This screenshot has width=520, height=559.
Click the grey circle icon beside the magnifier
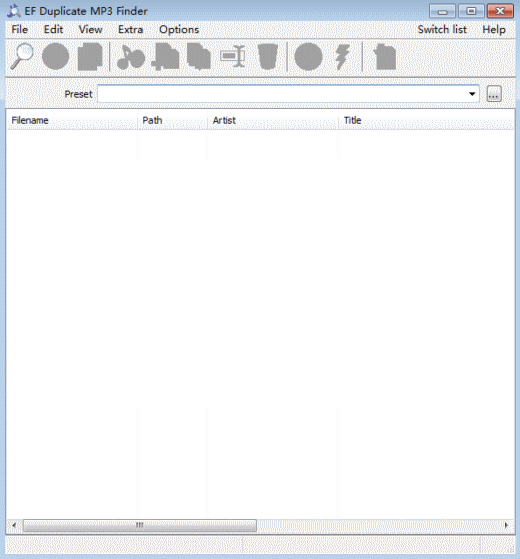[55, 56]
